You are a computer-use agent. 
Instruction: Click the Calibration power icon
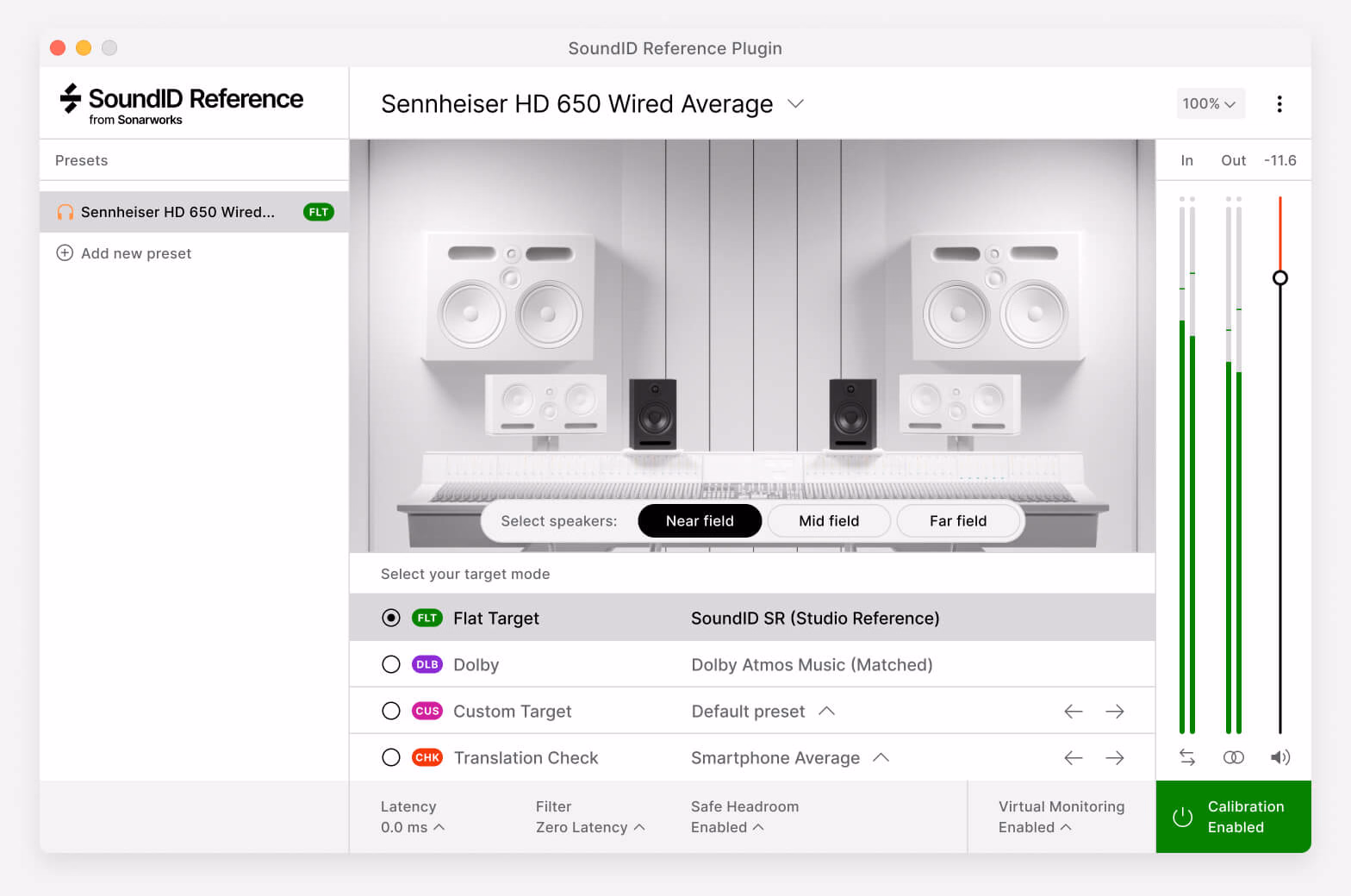[x=1183, y=817]
